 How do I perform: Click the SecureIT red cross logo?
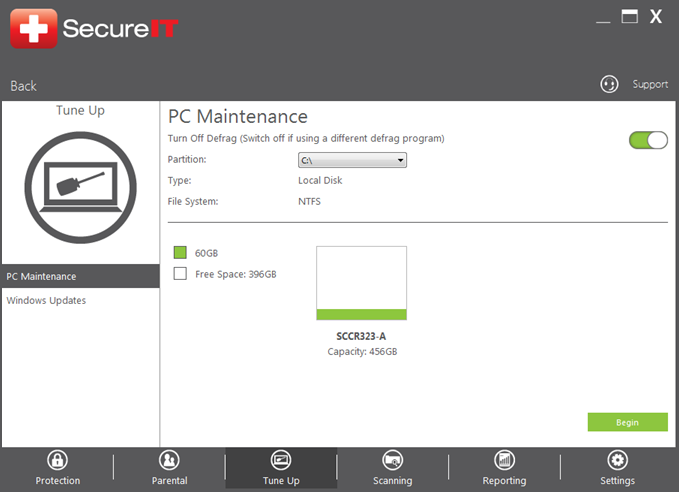(34, 29)
